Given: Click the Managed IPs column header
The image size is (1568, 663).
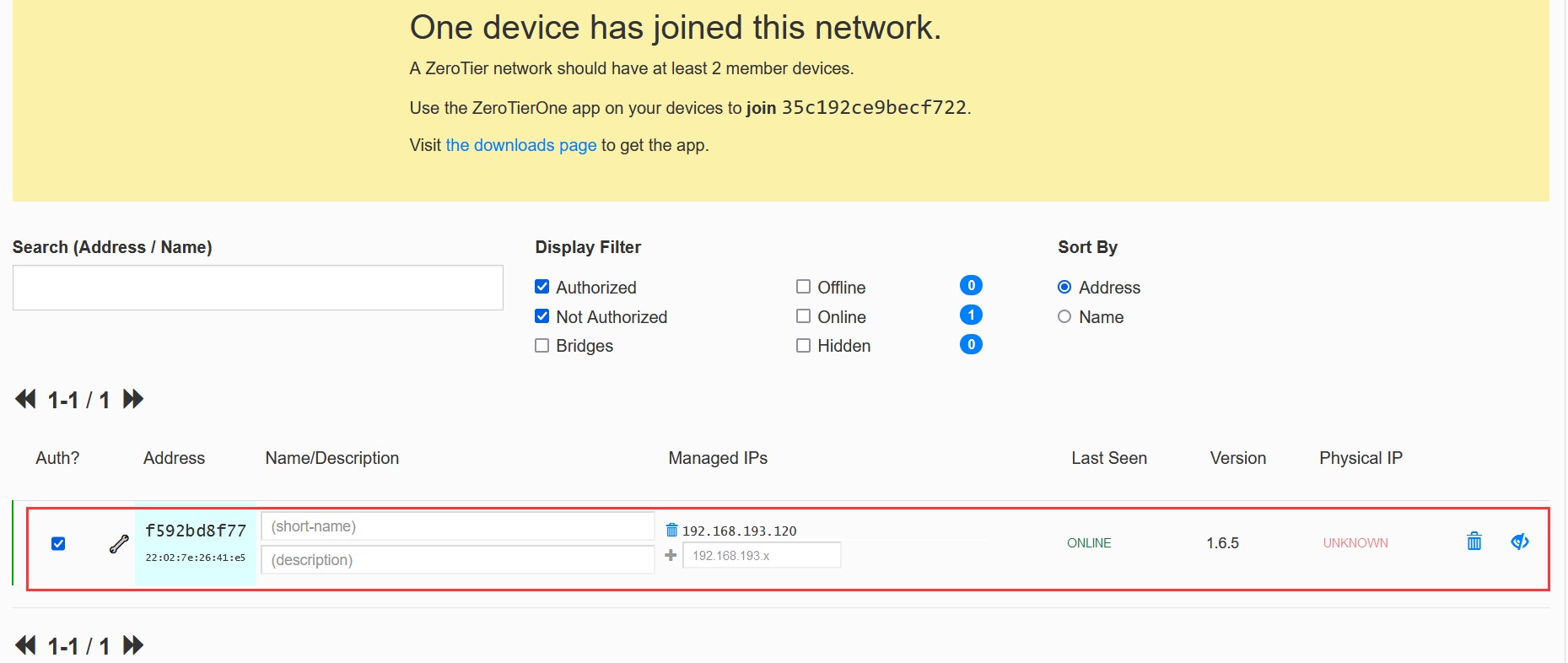Looking at the screenshot, I should (718, 458).
